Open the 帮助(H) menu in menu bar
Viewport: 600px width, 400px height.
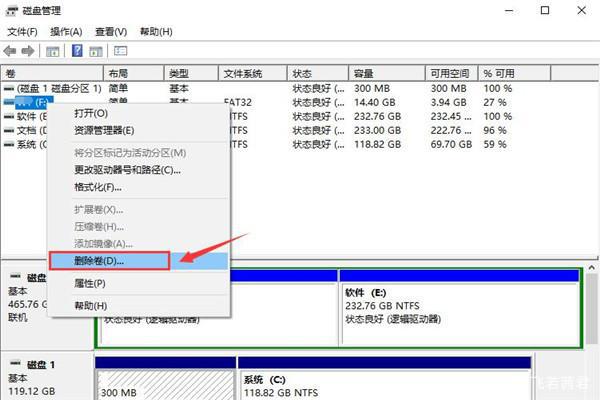pyautogui.click(x=156, y=32)
